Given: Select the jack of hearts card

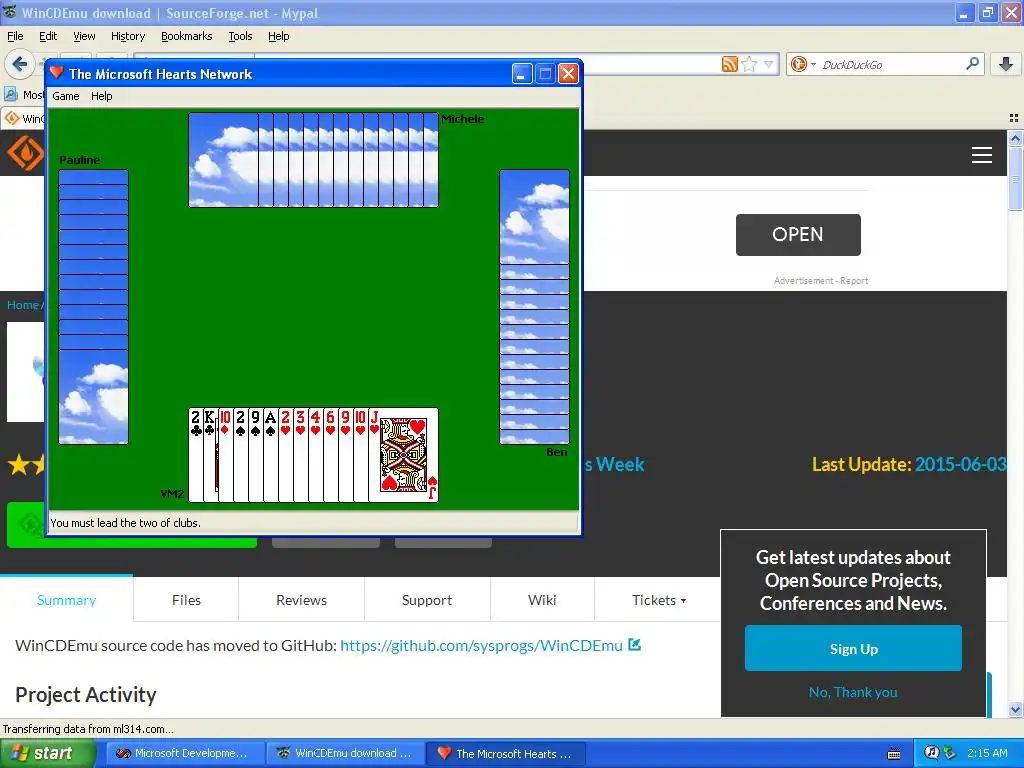Looking at the screenshot, I should point(404,455).
